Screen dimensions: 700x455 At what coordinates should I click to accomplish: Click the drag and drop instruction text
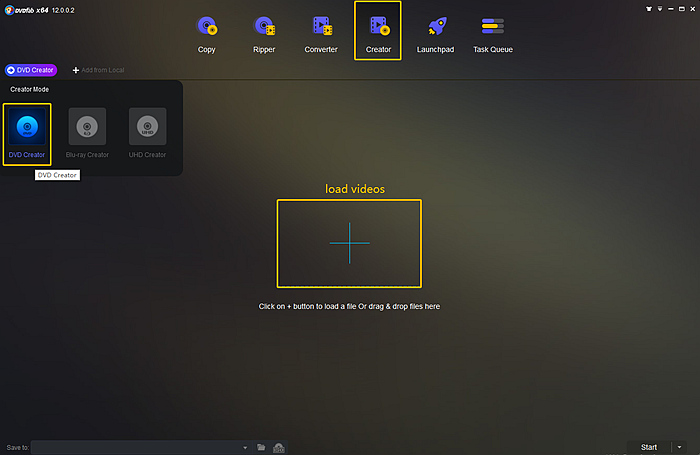[349, 306]
